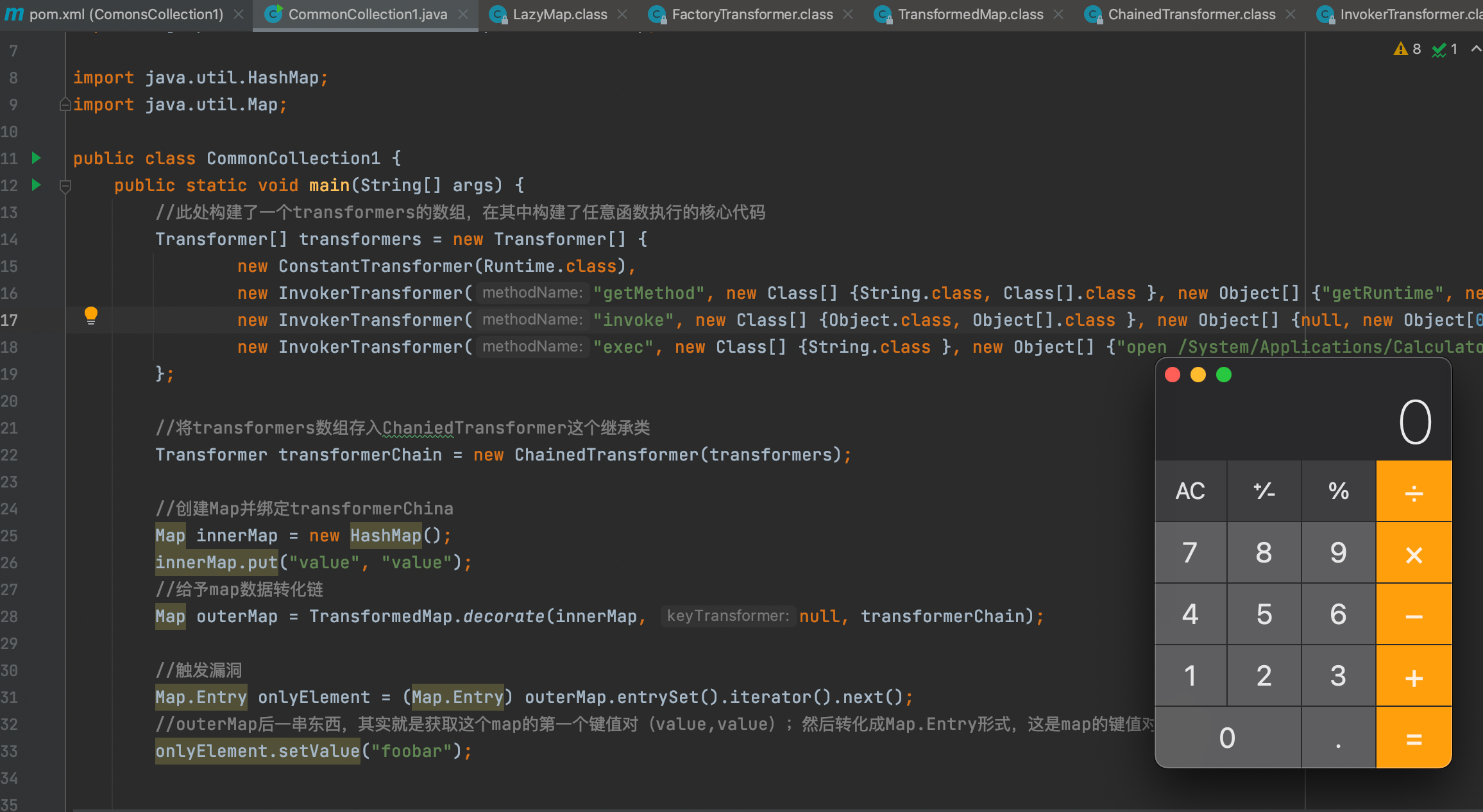Viewport: 1483px width, 812px height.
Task: Click the number 5 key on Calculator
Action: (x=1264, y=614)
